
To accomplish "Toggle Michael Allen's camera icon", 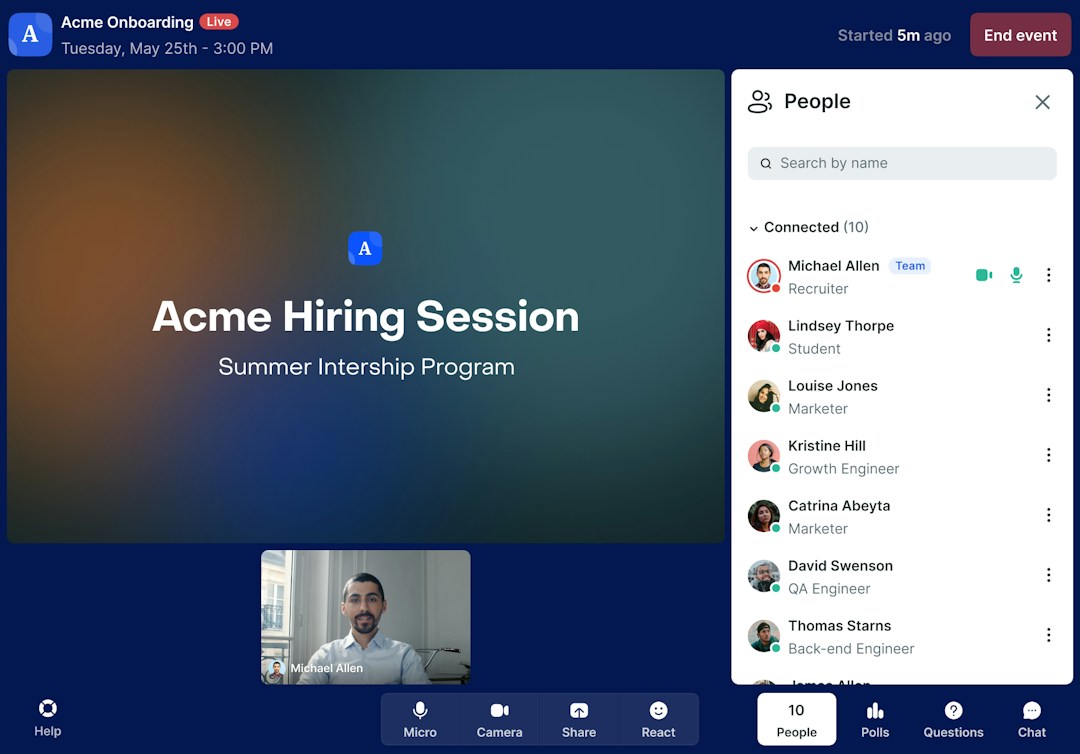I will (984, 275).
